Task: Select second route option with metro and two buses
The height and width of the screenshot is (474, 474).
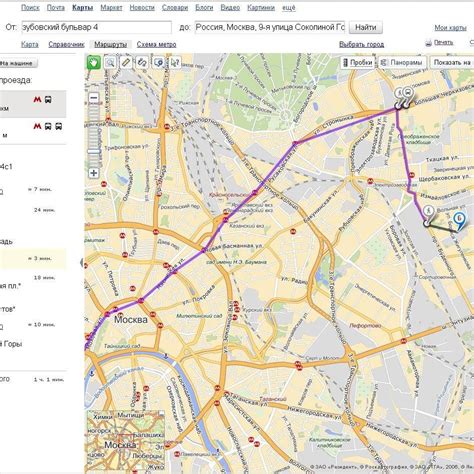Action: coord(33,131)
